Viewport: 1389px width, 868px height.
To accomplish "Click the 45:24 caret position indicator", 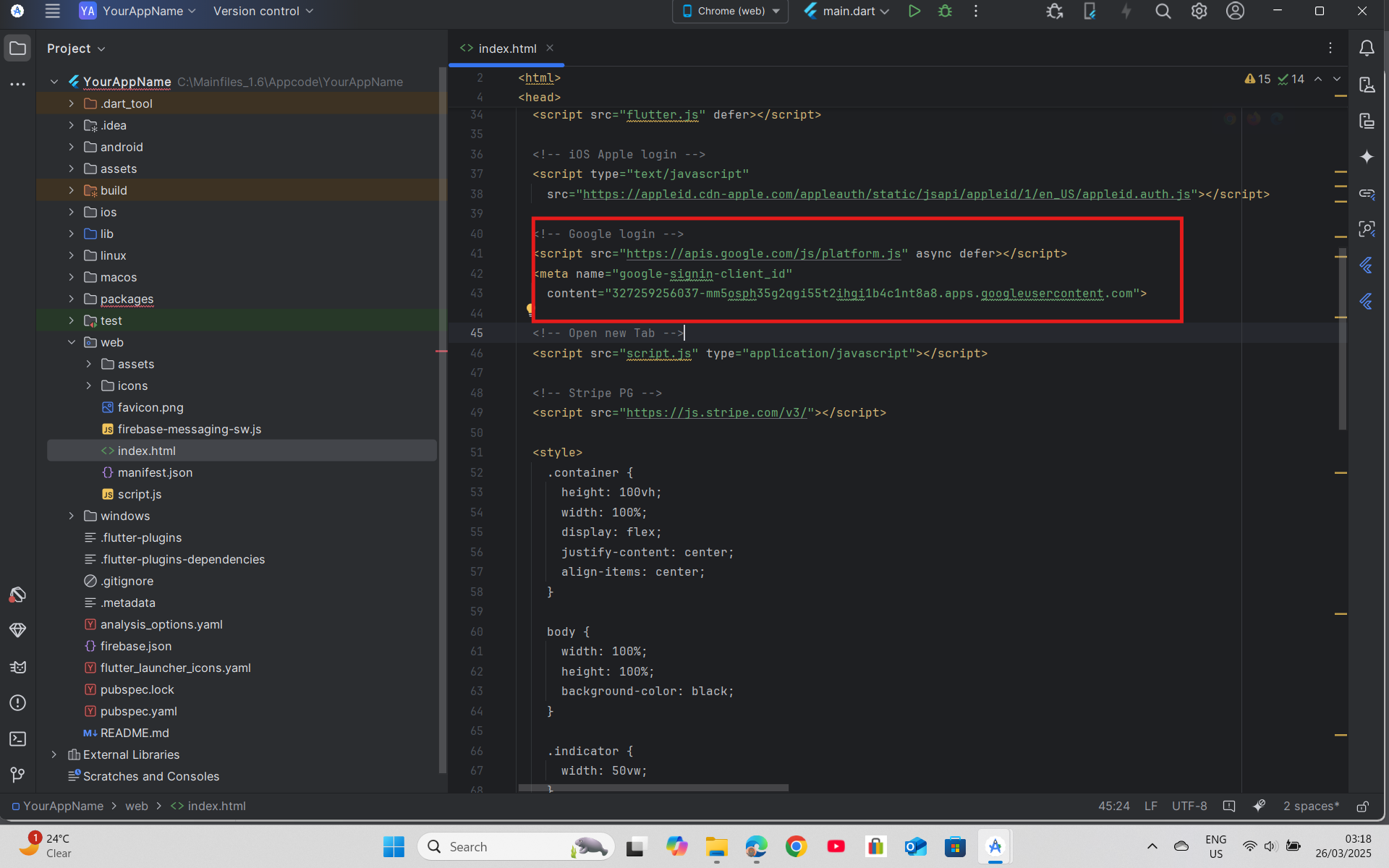I will (x=1113, y=806).
